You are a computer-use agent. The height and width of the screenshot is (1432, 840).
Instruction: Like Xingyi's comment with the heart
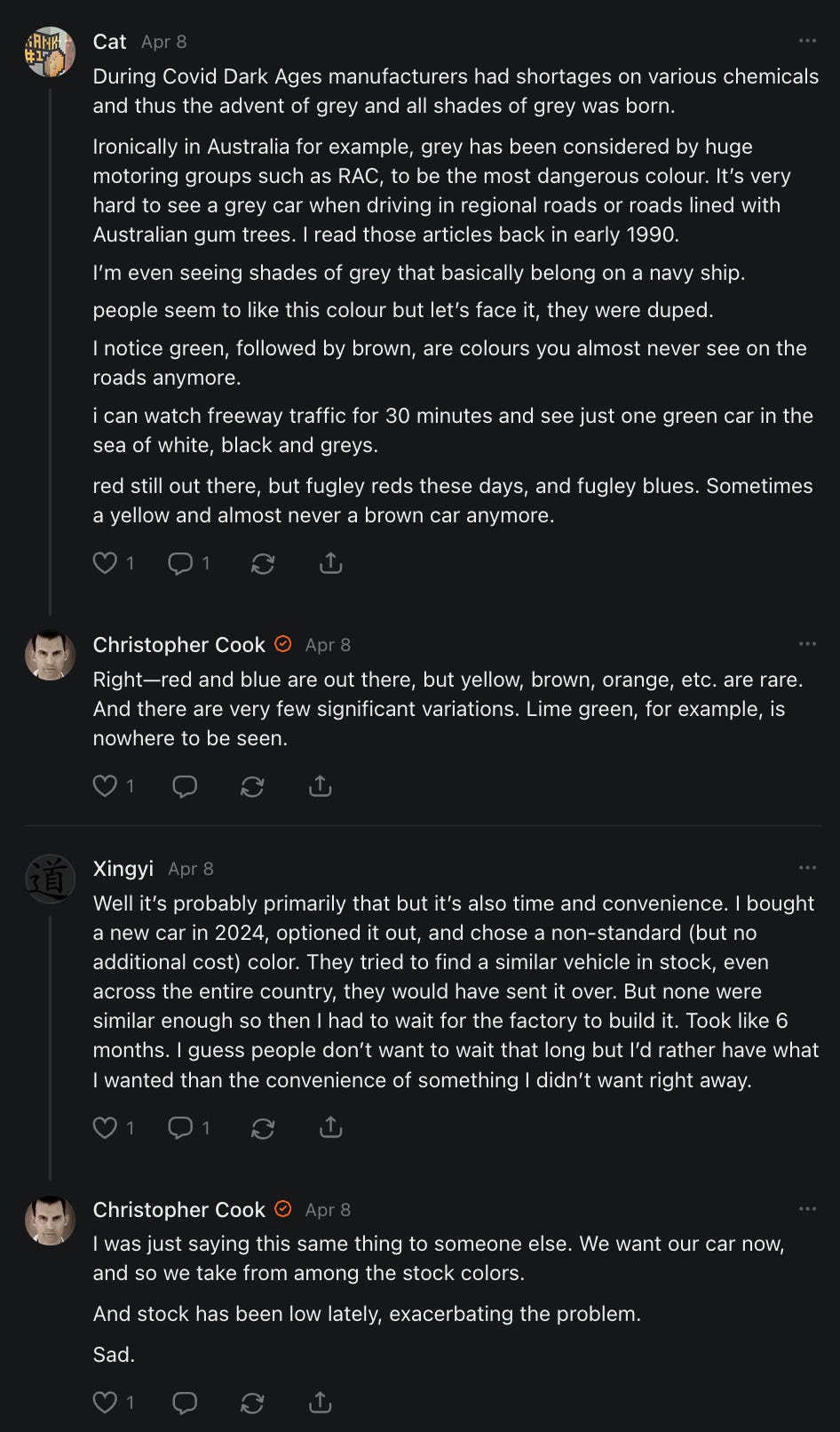pos(106,1127)
